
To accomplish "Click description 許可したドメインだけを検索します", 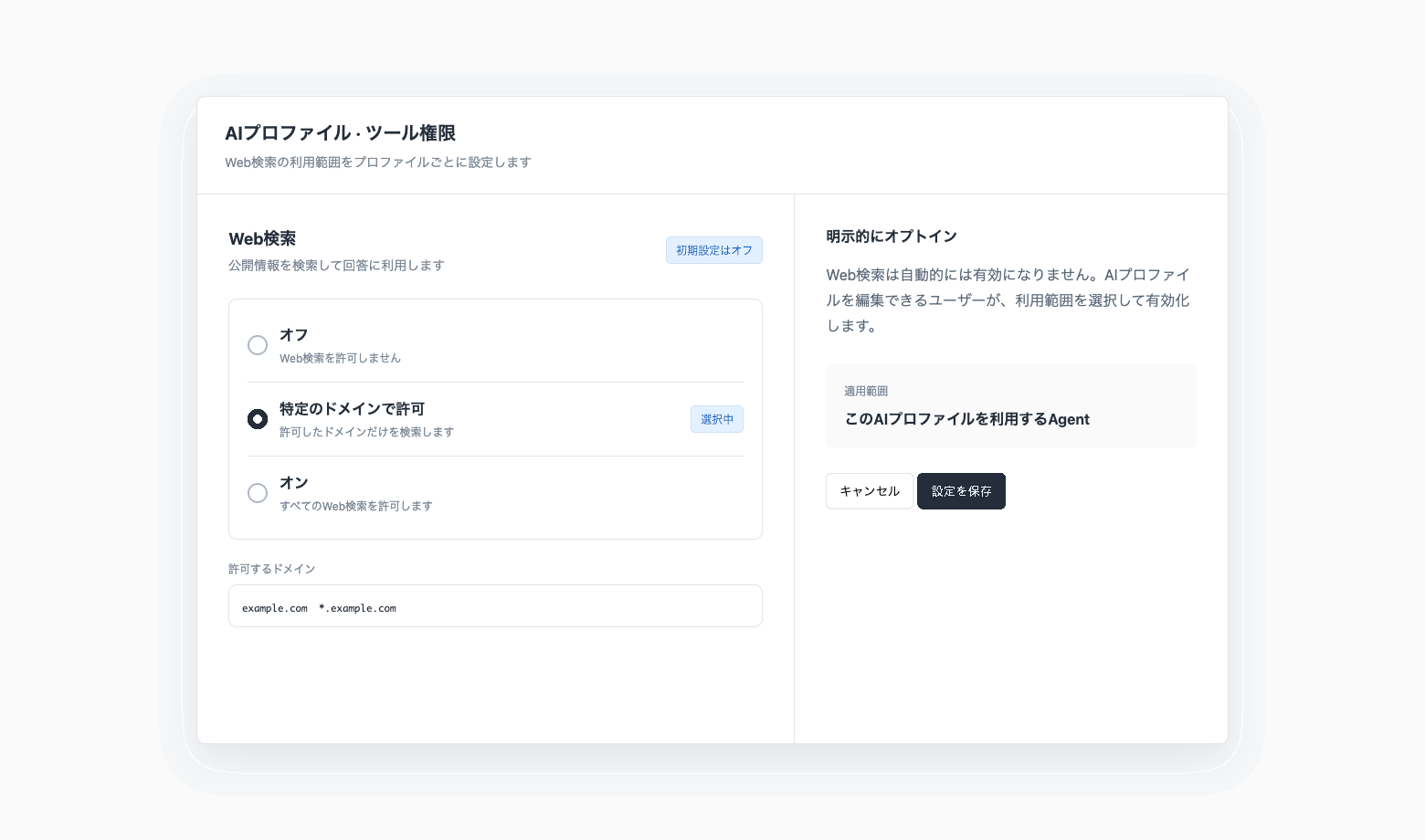I will point(367,432).
